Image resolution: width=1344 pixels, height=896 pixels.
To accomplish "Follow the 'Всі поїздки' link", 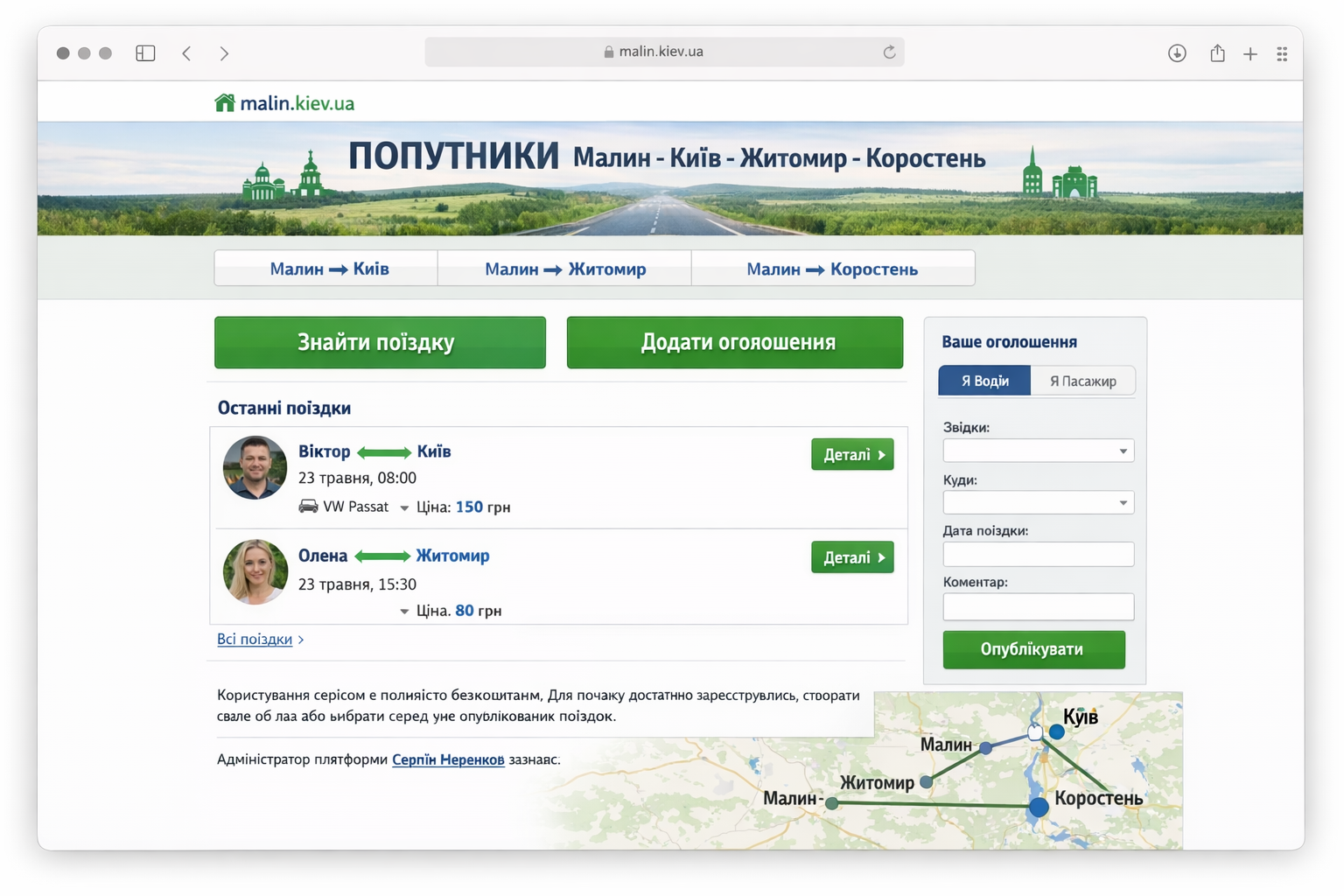I will (x=255, y=640).
